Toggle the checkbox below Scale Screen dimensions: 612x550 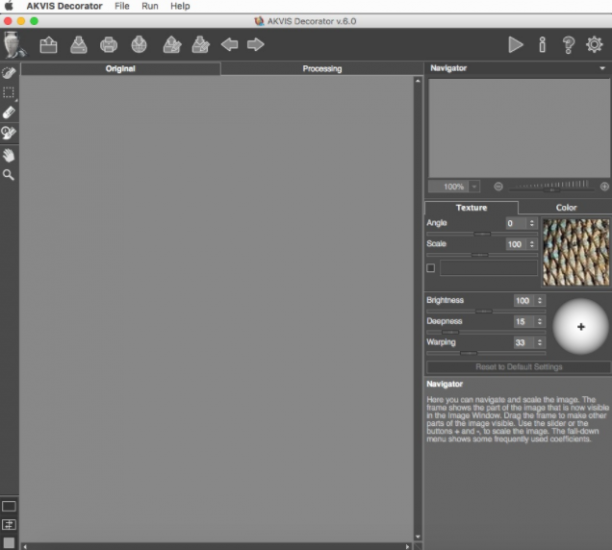pyautogui.click(x=431, y=268)
